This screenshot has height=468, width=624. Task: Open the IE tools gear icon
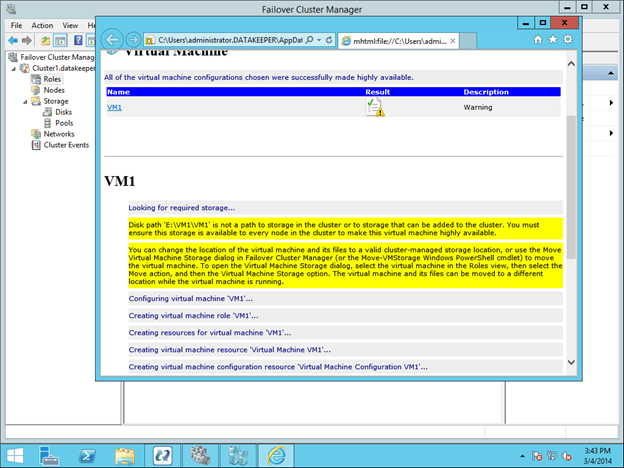click(x=567, y=39)
